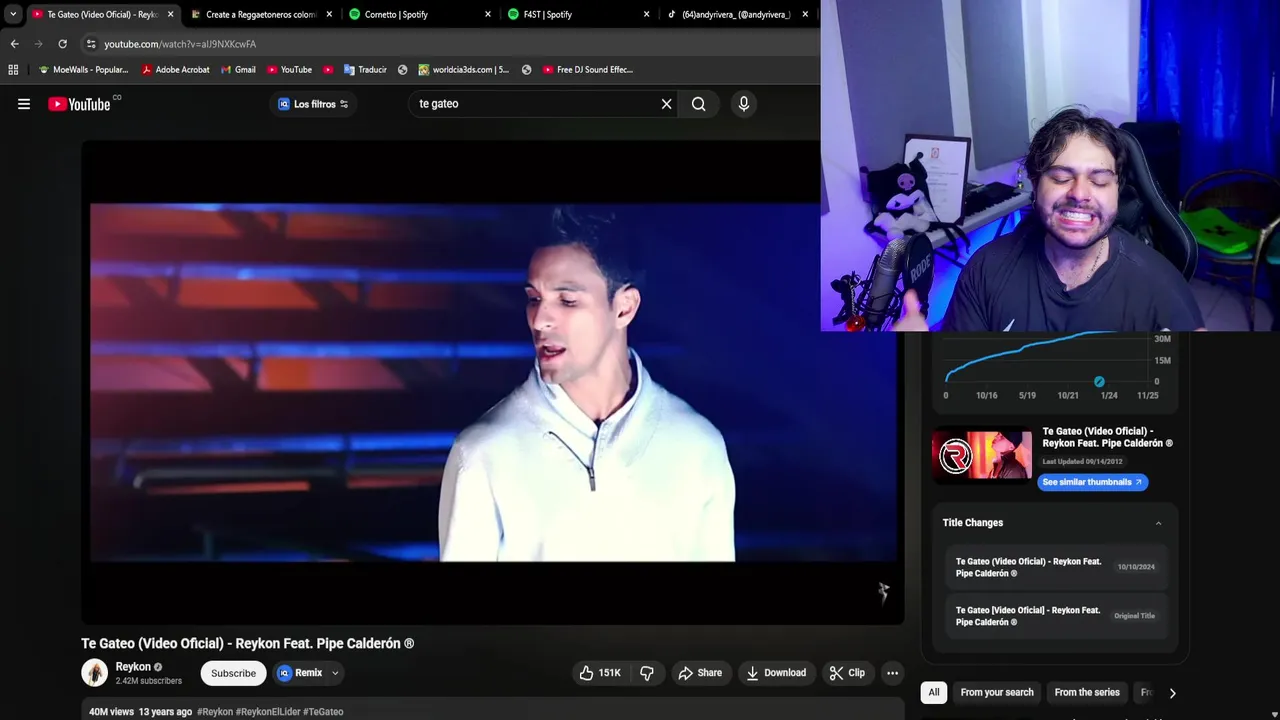The height and width of the screenshot is (720, 1280).
Task: Click the blue marker on views graph
Action: click(1099, 381)
